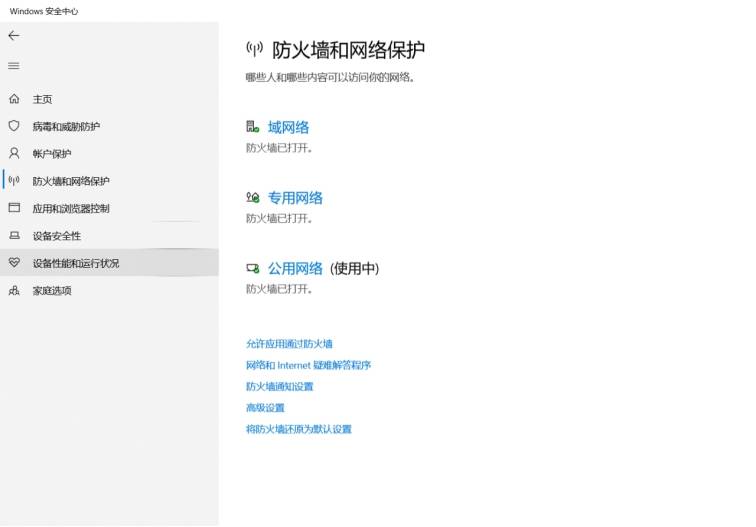The width and height of the screenshot is (756, 527).
Task: Toggle the hamburger navigation menu
Action: tap(14, 66)
